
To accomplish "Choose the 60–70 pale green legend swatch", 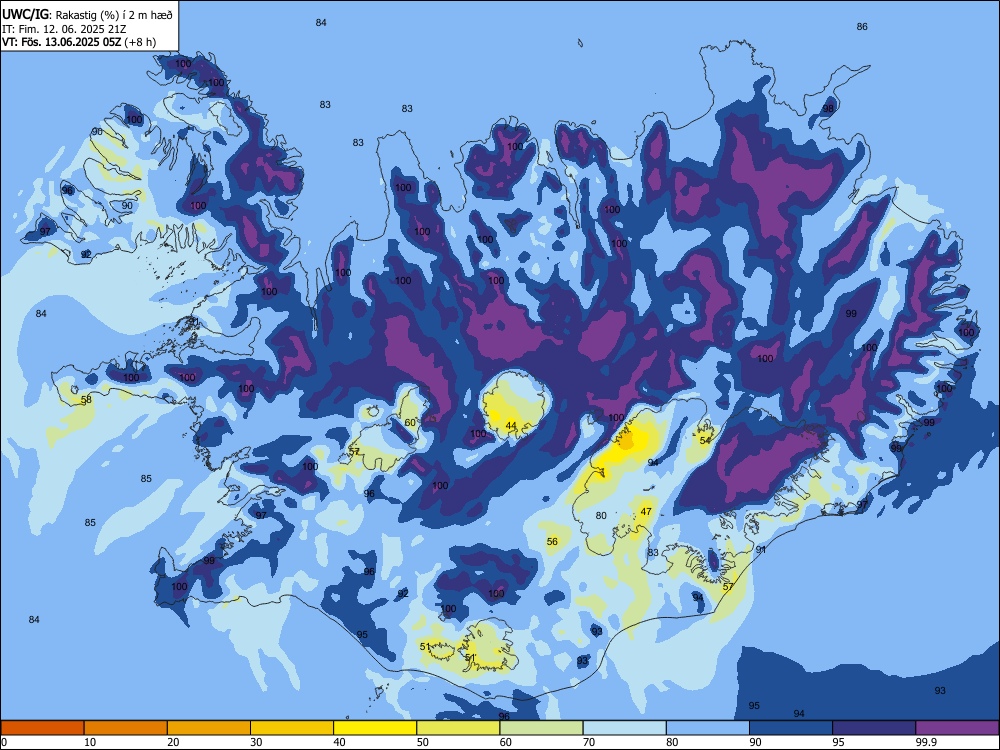I will [x=541, y=728].
